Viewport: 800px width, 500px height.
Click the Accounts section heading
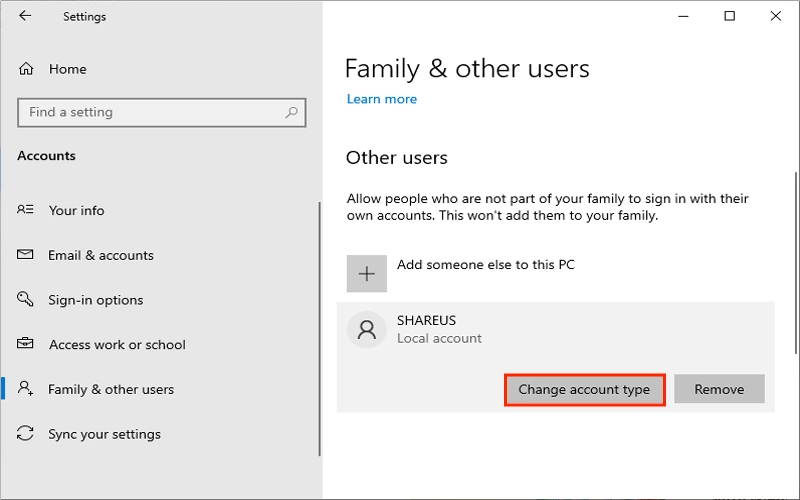[46, 156]
